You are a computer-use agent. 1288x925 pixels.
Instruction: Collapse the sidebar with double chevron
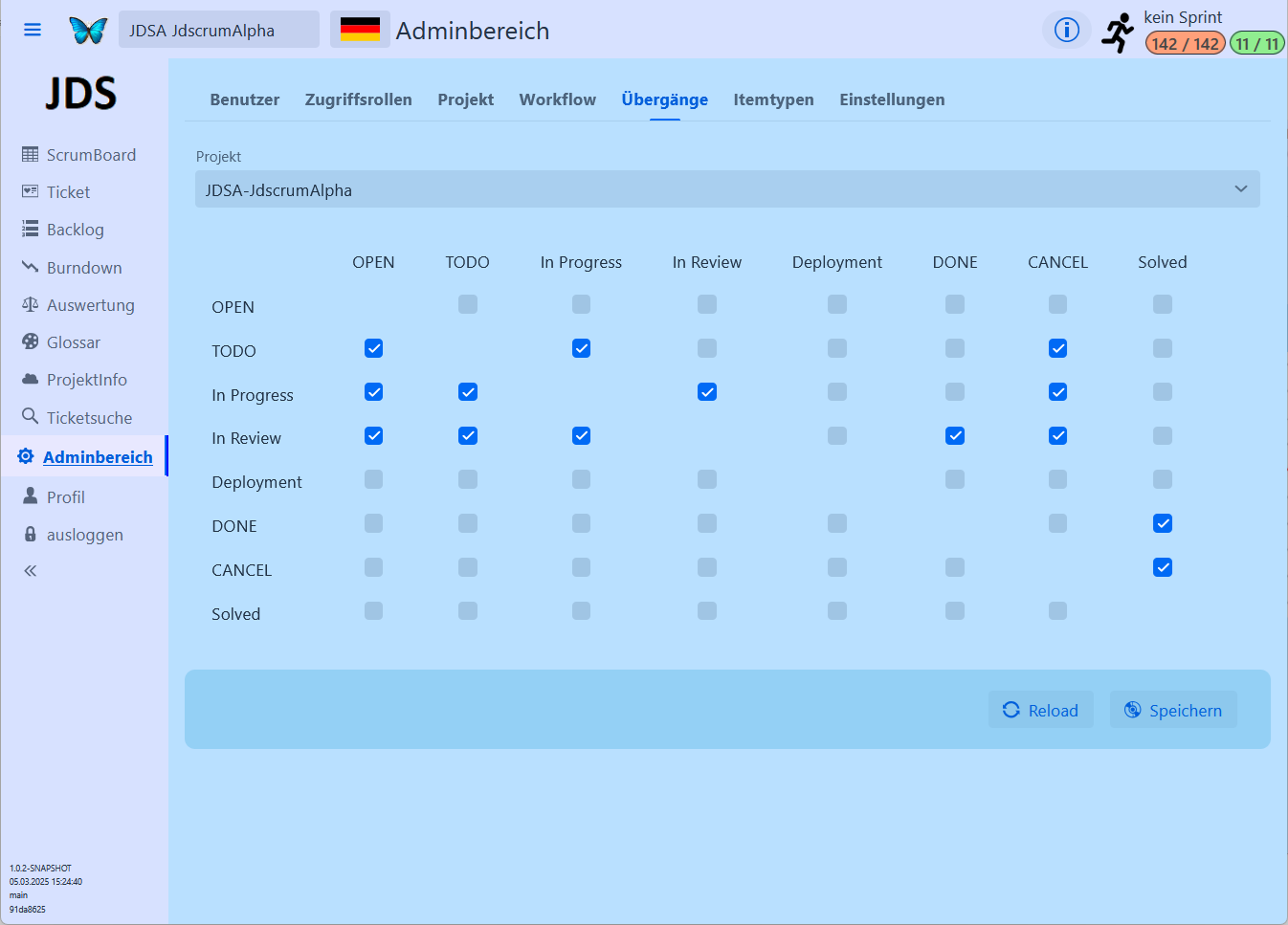(x=31, y=571)
